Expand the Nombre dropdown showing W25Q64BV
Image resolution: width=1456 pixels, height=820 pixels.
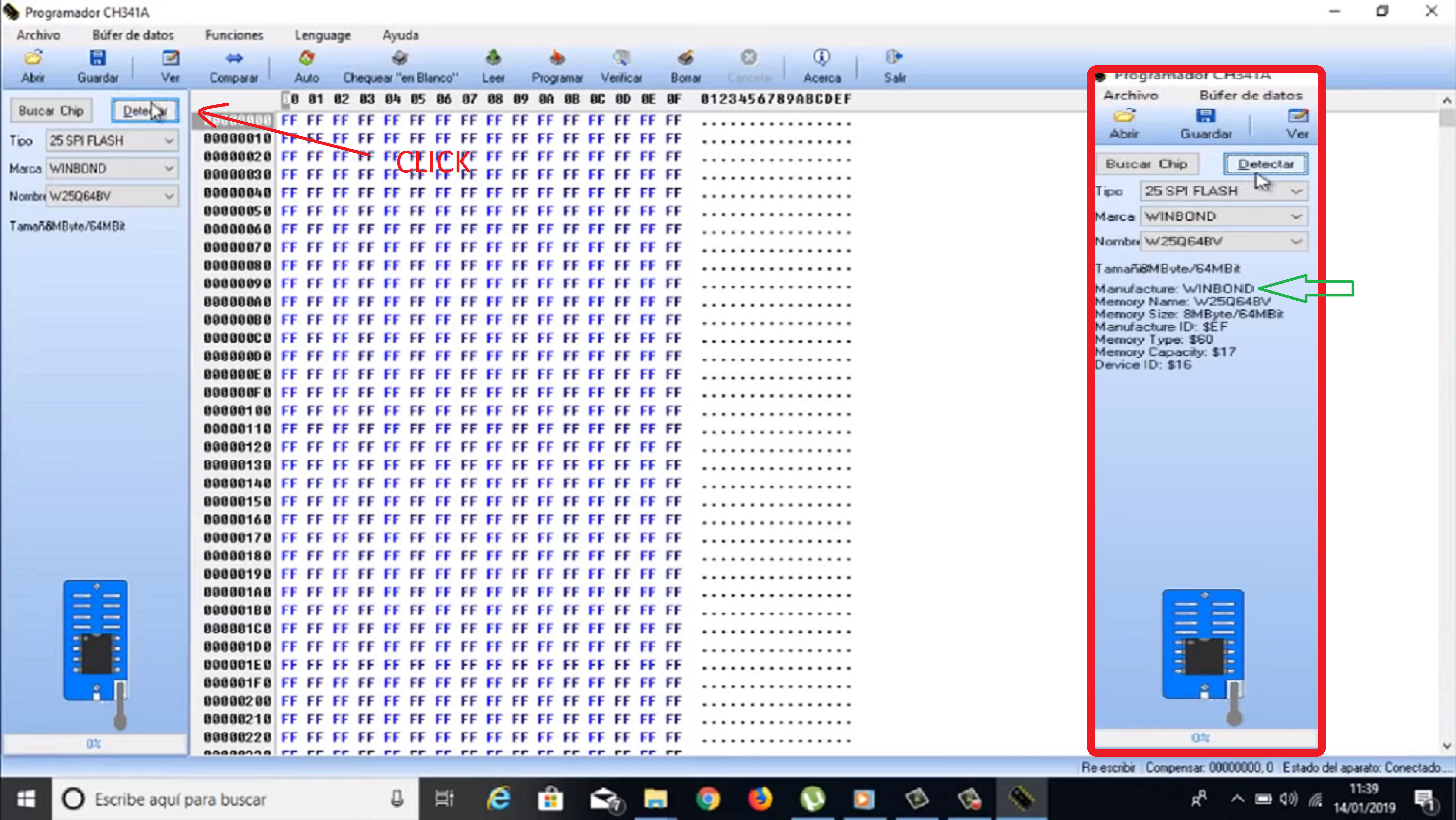point(112,196)
